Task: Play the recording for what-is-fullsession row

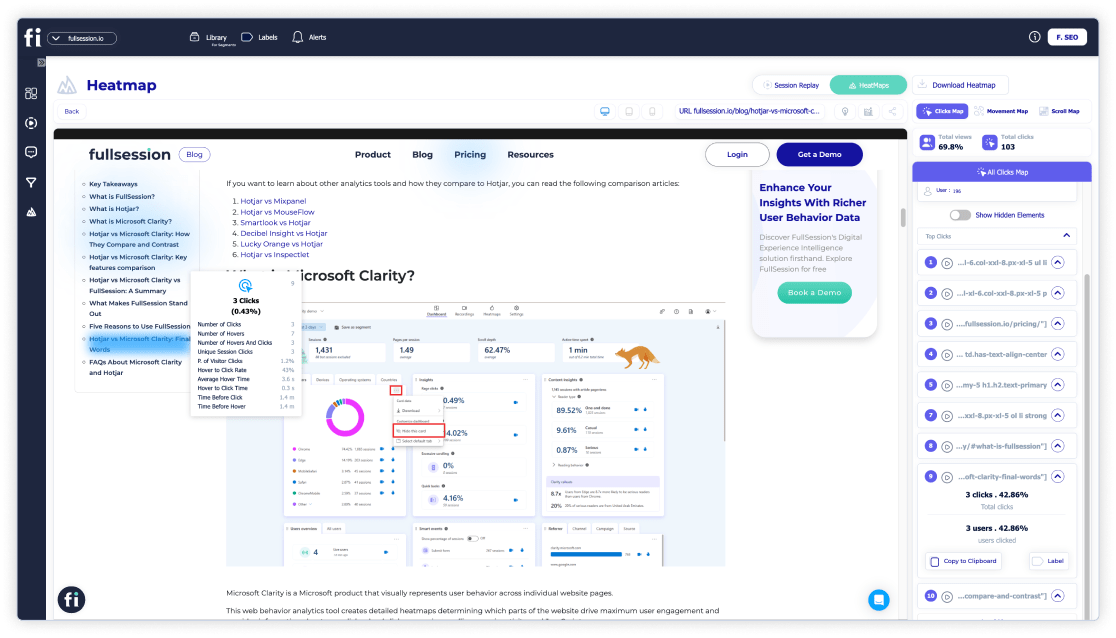Action: point(947,447)
